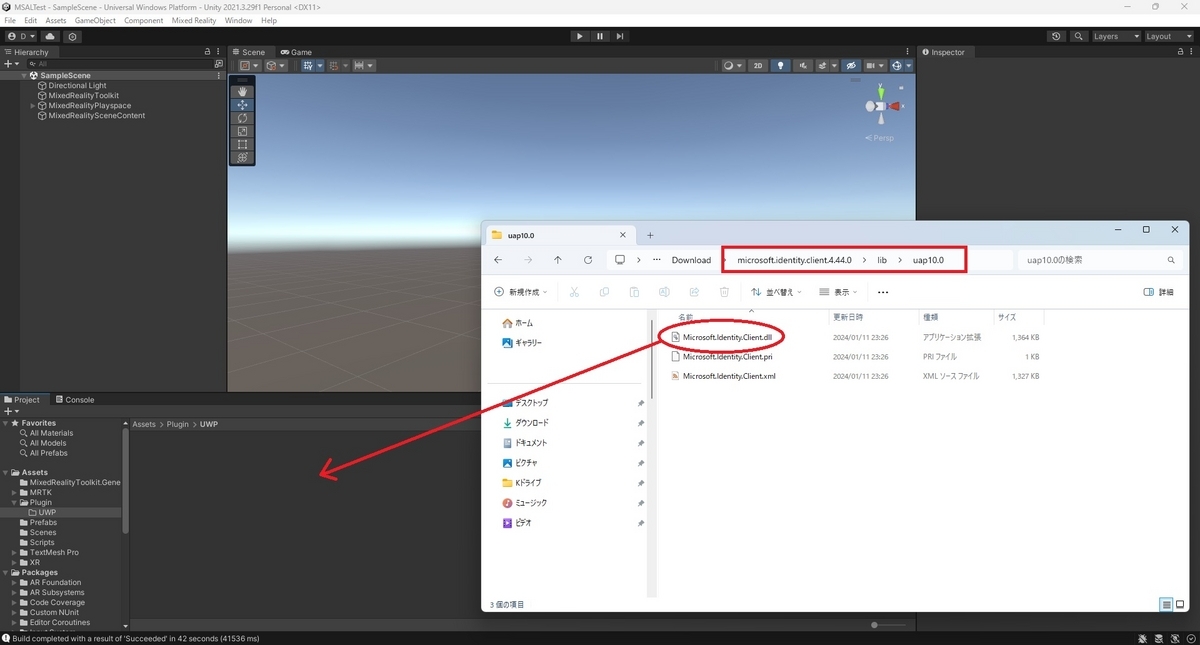Select the Rect transform tool
Screen dimensions: 1200x645
coord(243,144)
